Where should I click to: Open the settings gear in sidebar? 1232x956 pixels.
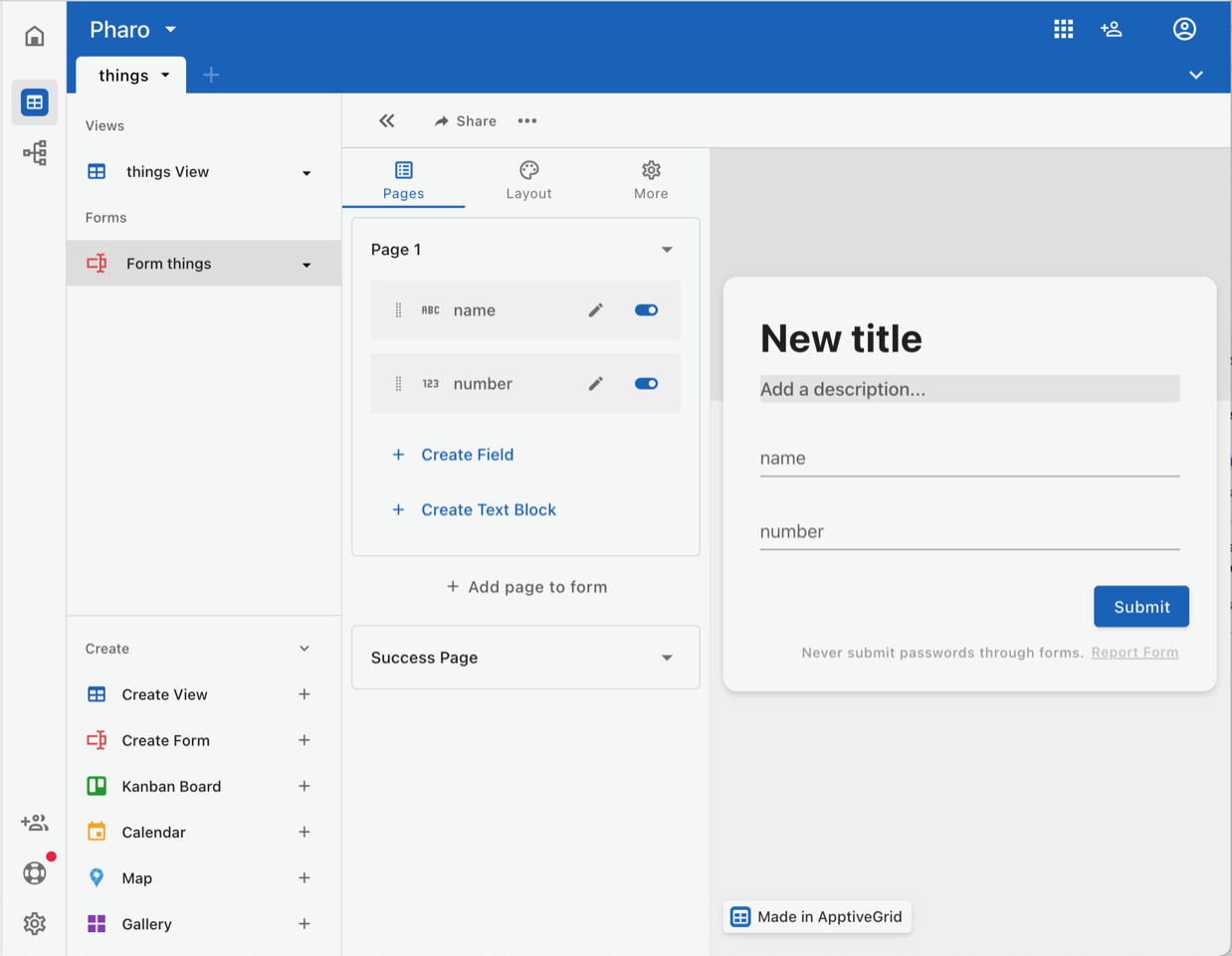[x=35, y=924]
